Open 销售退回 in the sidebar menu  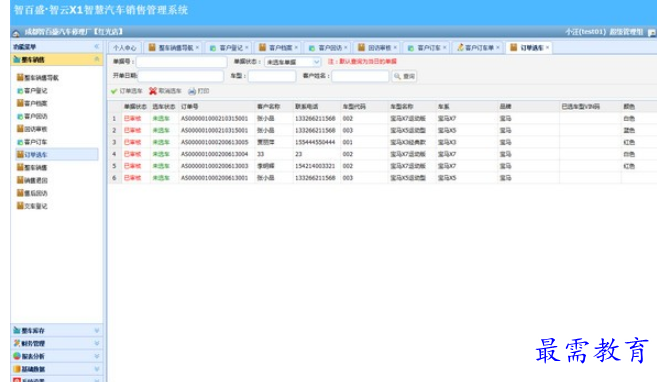click(32, 181)
